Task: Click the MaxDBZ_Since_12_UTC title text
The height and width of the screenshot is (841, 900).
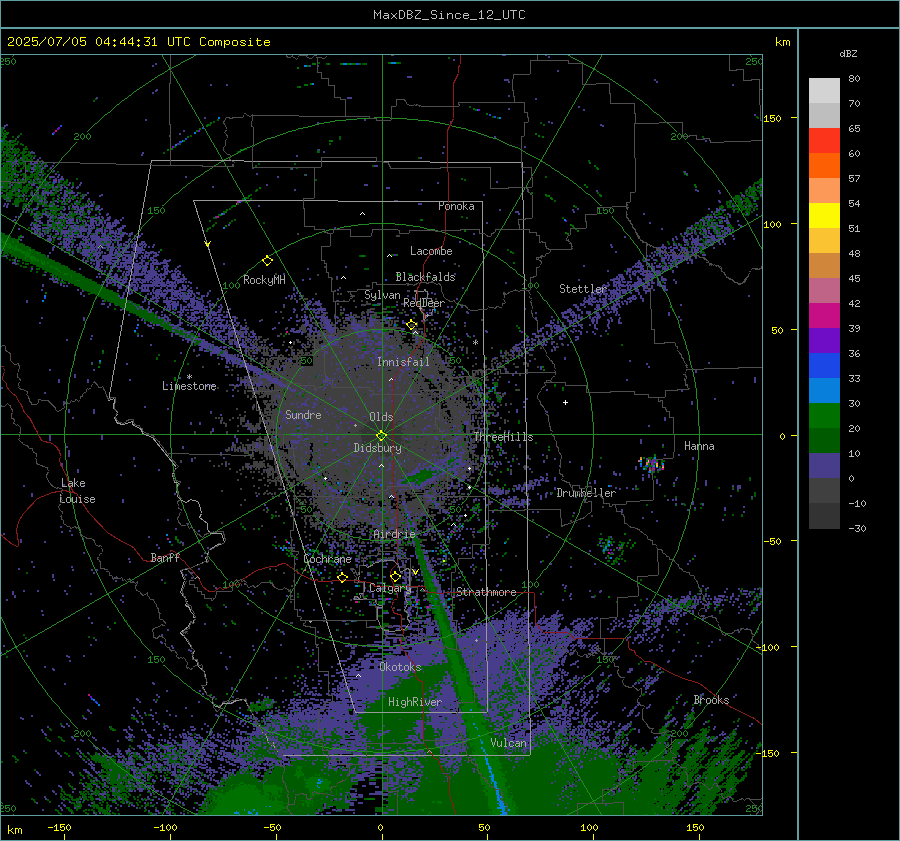Action: click(x=449, y=15)
